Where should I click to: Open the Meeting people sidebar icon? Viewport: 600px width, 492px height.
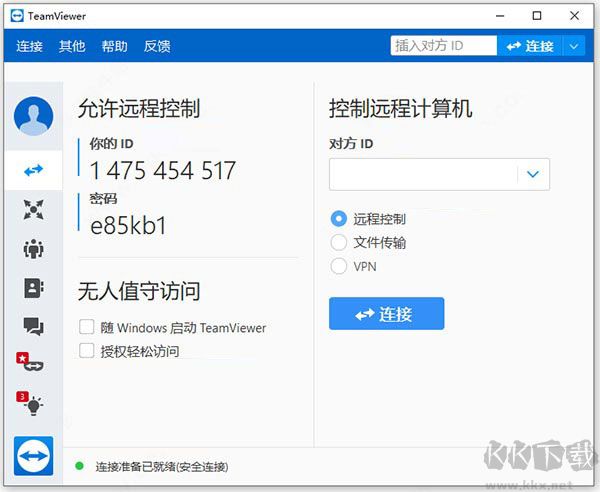coord(34,249)
